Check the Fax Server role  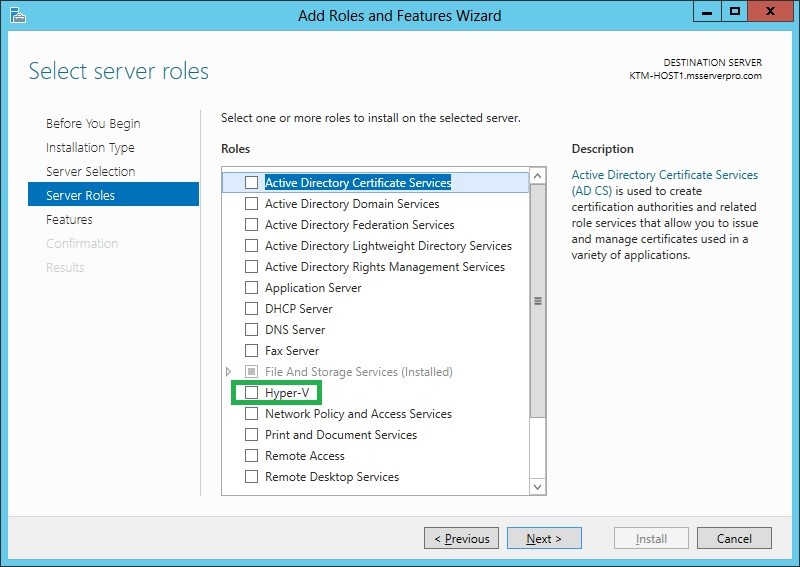pos(252,351)
